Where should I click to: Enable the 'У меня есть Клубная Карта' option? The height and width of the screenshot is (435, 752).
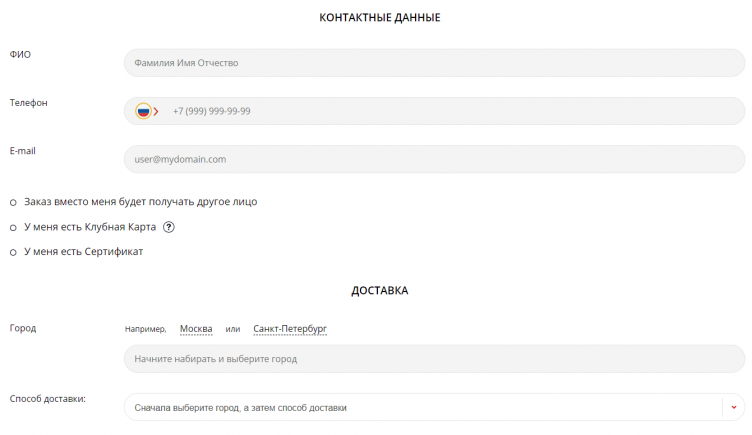pyautogui.click(x=13, y=227)
